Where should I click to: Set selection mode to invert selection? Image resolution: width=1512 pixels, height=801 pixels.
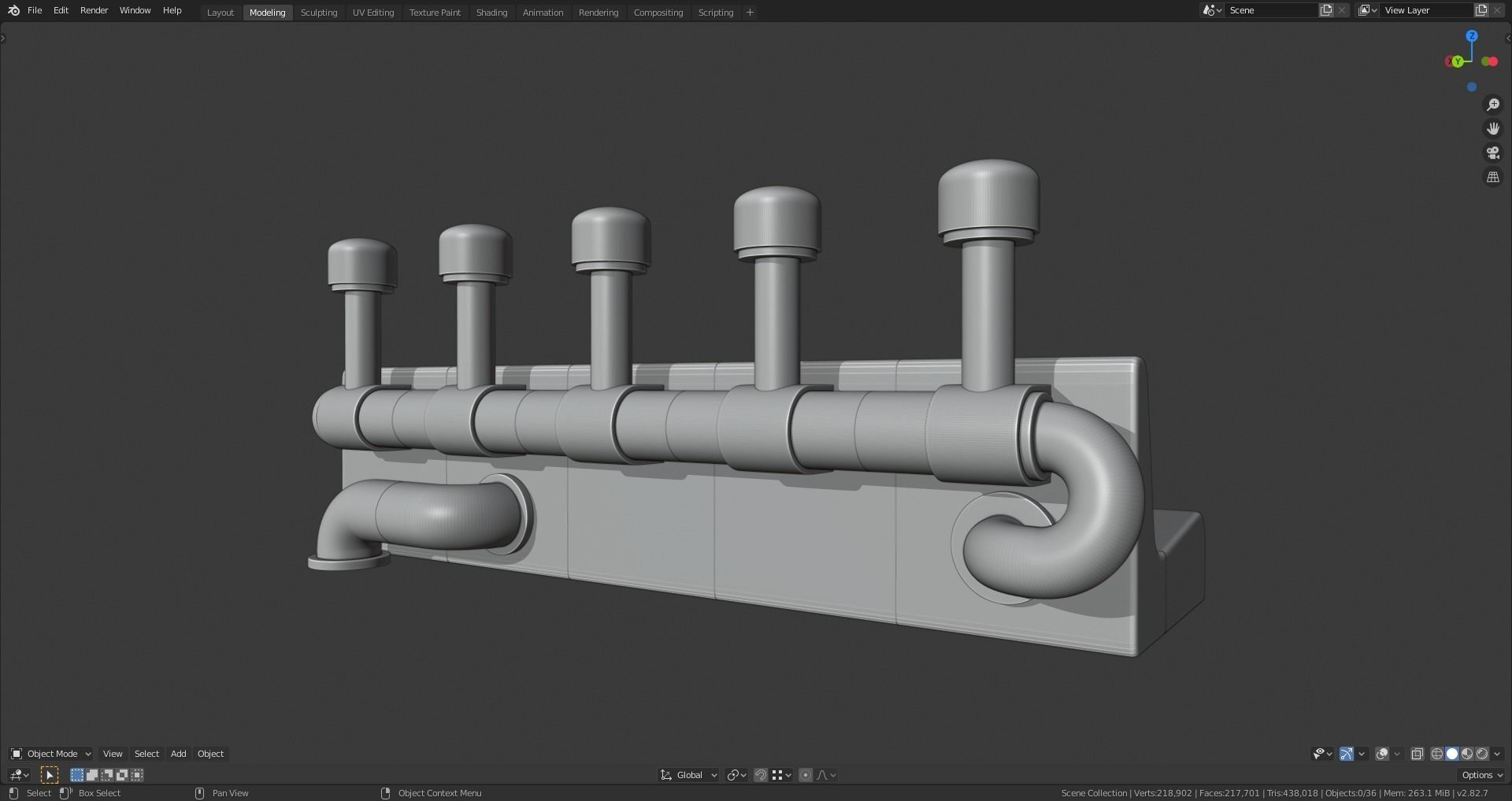point(122,775)
